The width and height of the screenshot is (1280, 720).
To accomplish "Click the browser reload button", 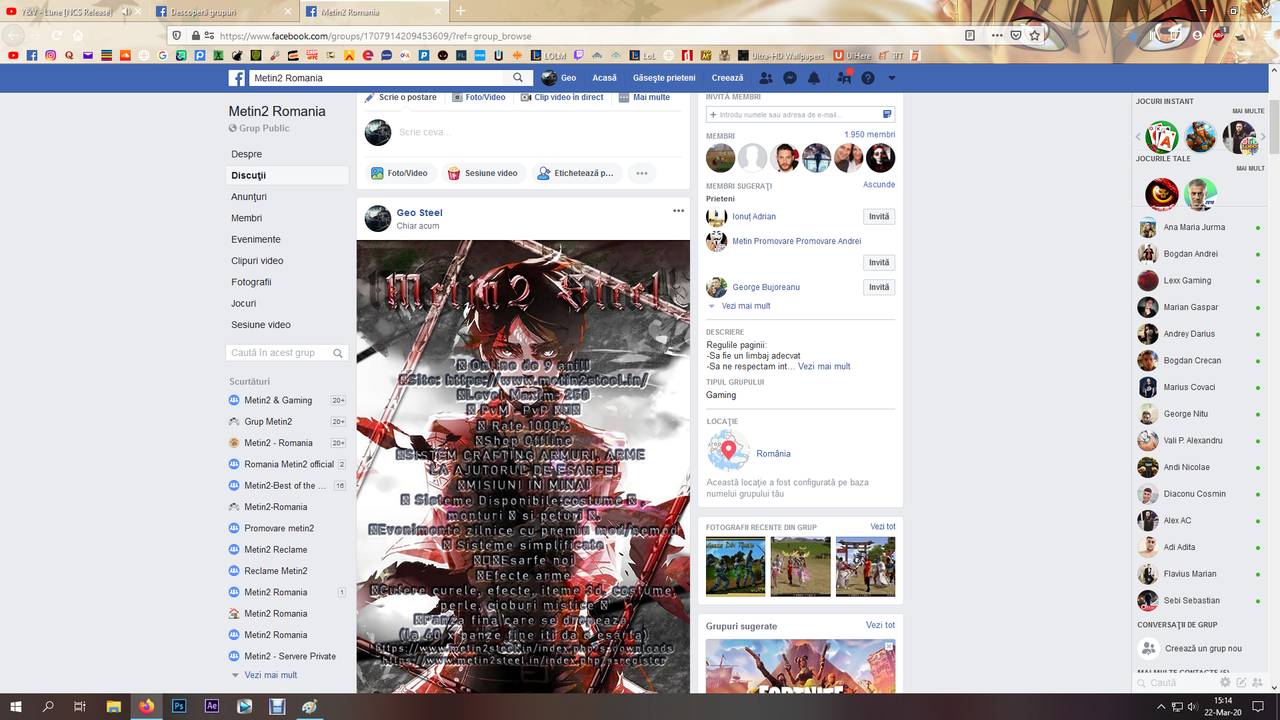I will [x=56, y=35].
